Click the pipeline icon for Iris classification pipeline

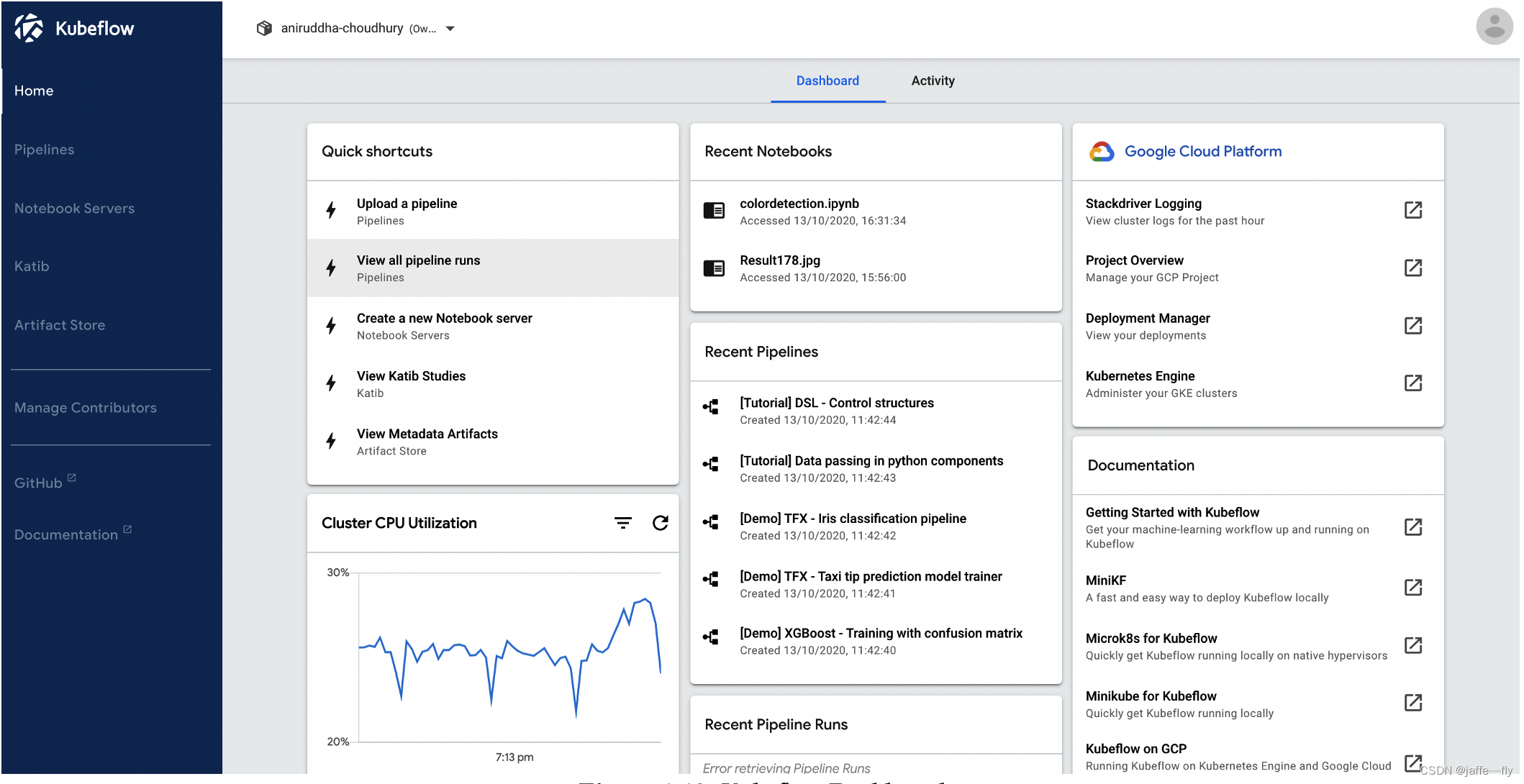pyautogui.click(x=711, y=521)
